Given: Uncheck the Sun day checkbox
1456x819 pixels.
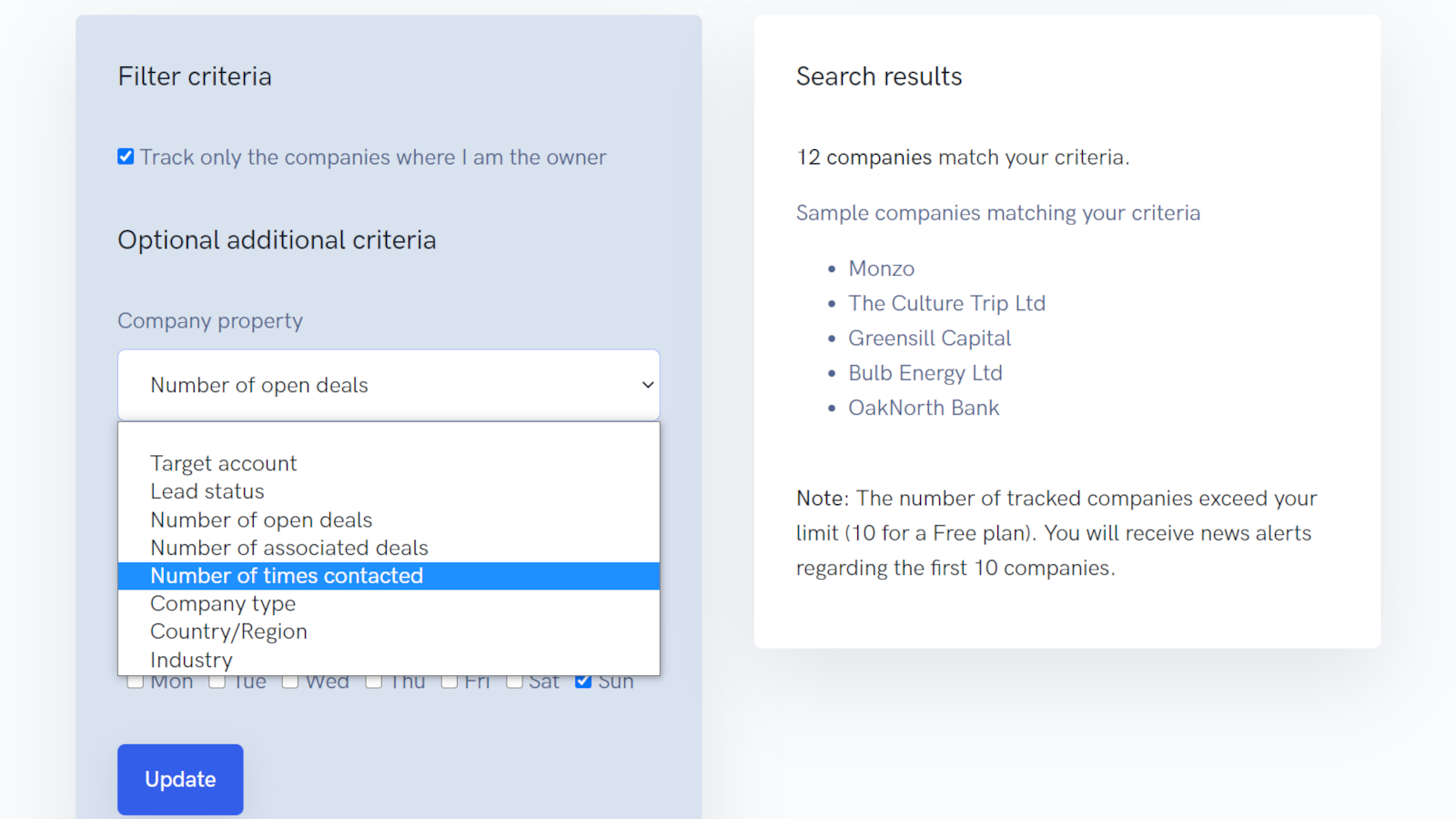Looking at the screenshot, I should pos(583,682).
